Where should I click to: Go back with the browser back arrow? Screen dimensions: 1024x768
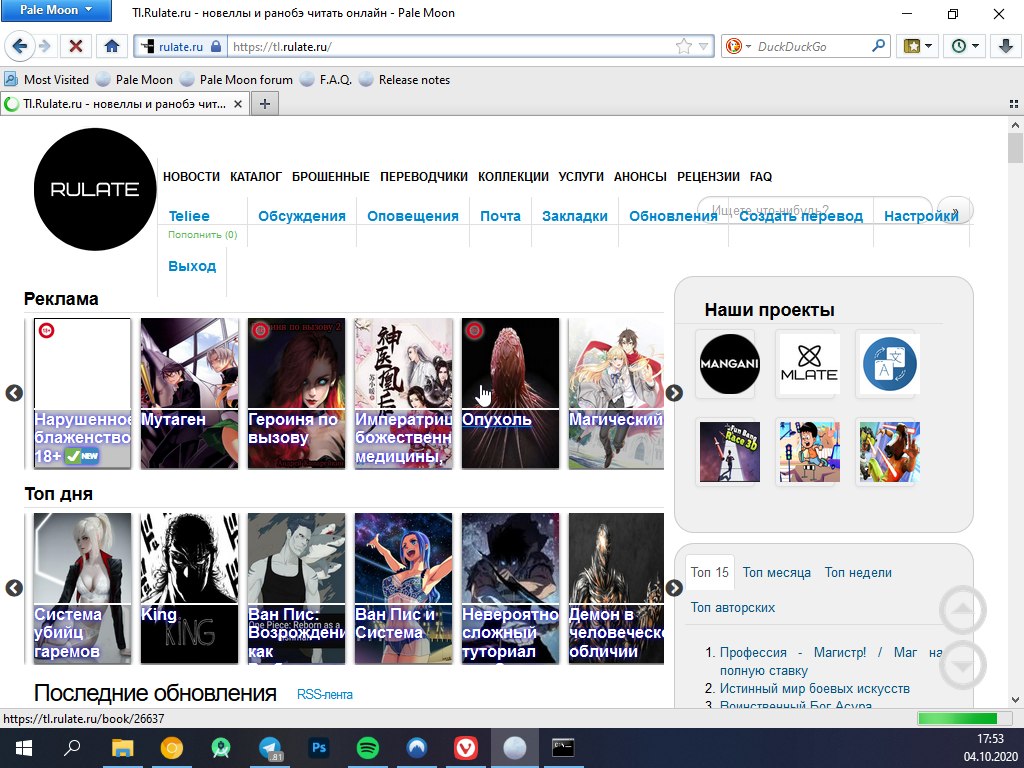point(20,46)
